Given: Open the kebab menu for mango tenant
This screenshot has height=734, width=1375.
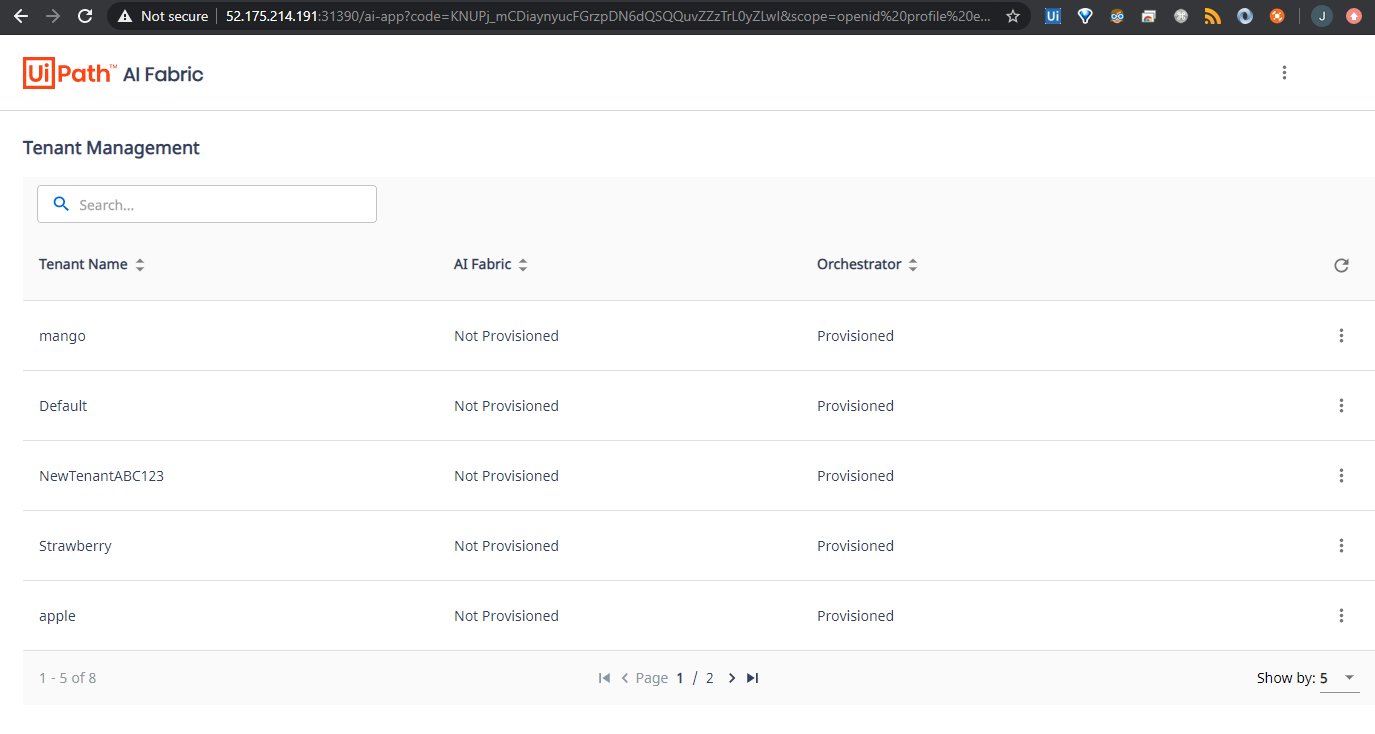Looking at the screenshot, I should (x=1341, y=336).
